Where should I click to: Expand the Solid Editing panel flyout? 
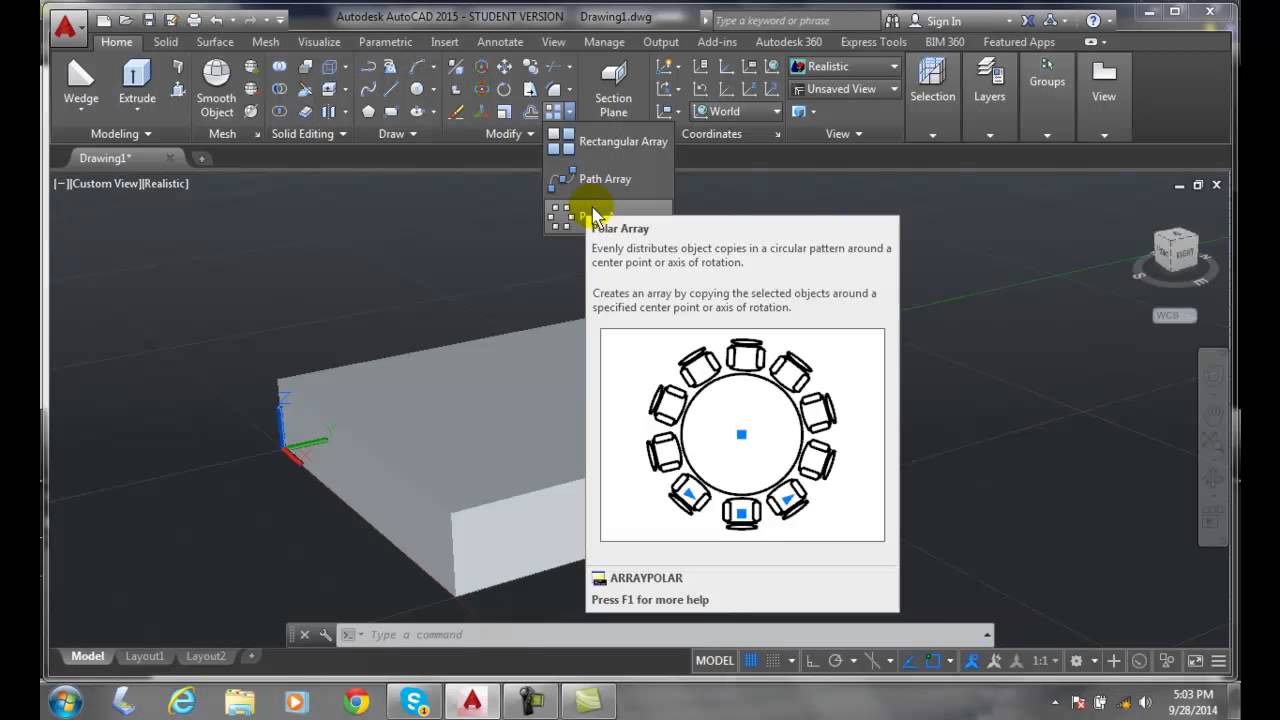(x=309, y=134)
